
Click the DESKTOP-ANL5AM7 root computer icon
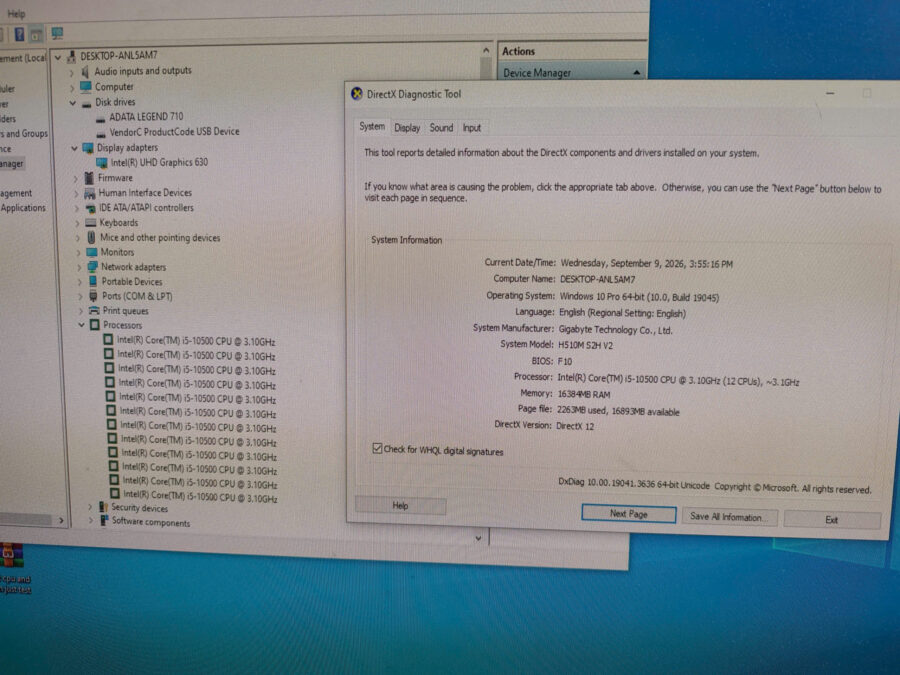[x=72, y=56]
